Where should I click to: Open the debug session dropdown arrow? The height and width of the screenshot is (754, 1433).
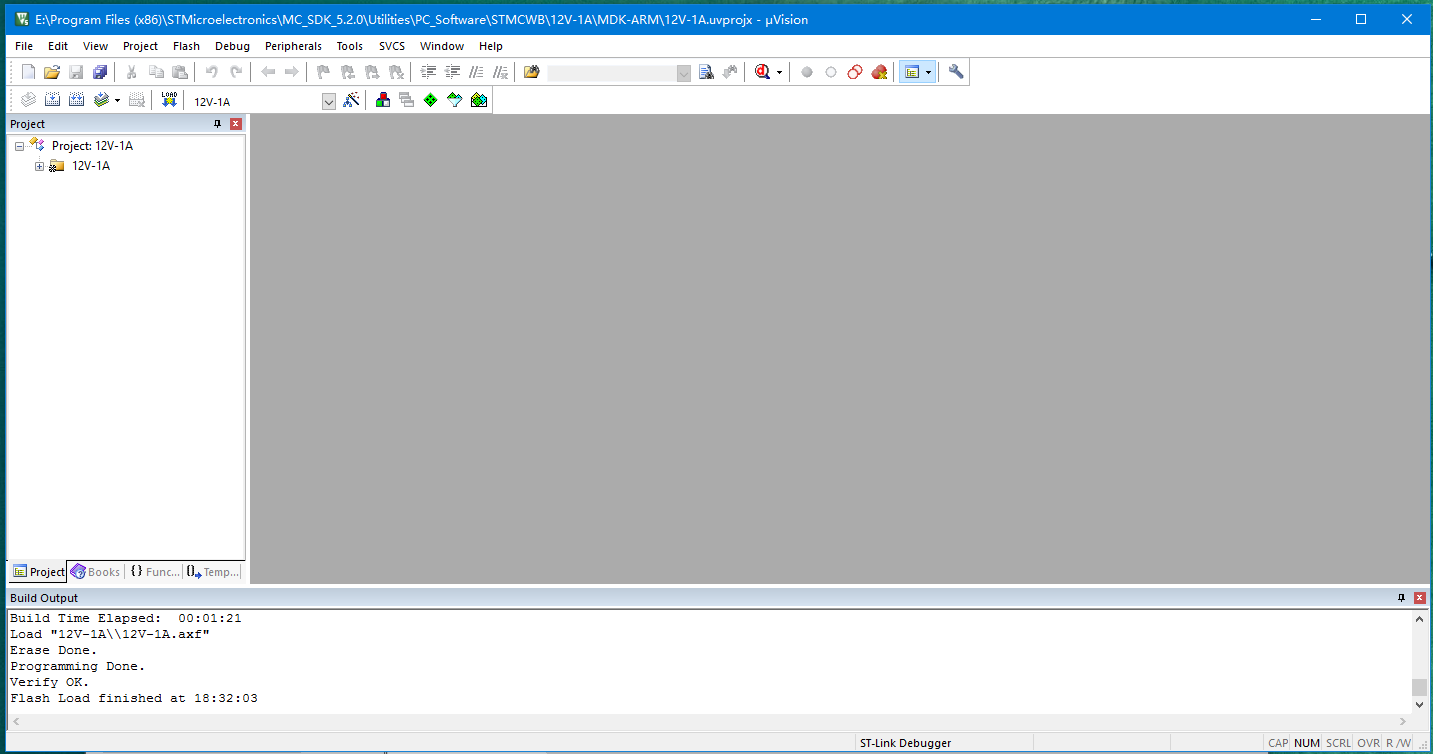pyautogui.click(x=779, y=72)
